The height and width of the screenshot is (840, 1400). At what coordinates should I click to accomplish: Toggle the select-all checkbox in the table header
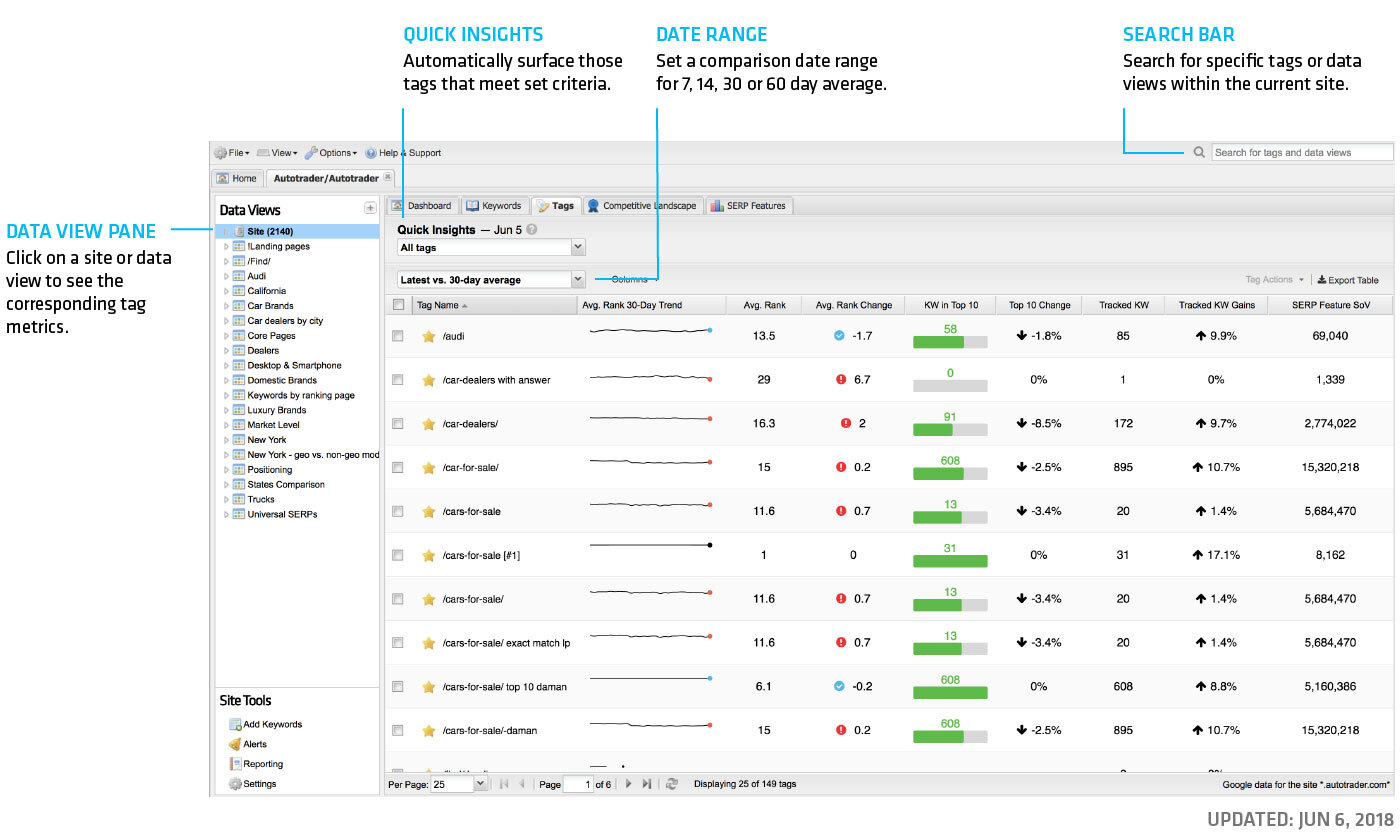pos(398,305)
